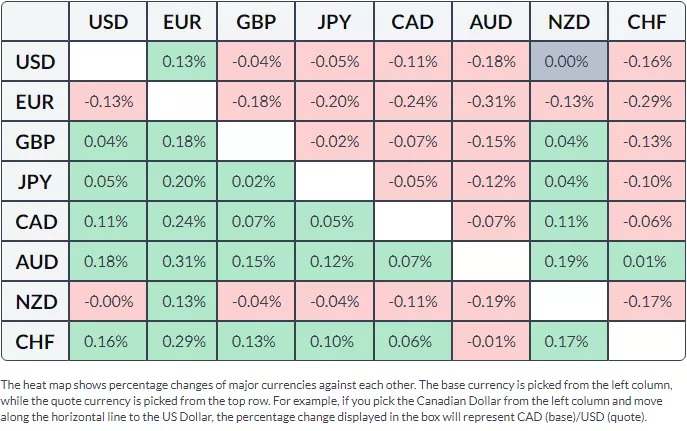This screenshot has height=431, width=687.
Task: Click the JPY column header
Action: [334, 22]
